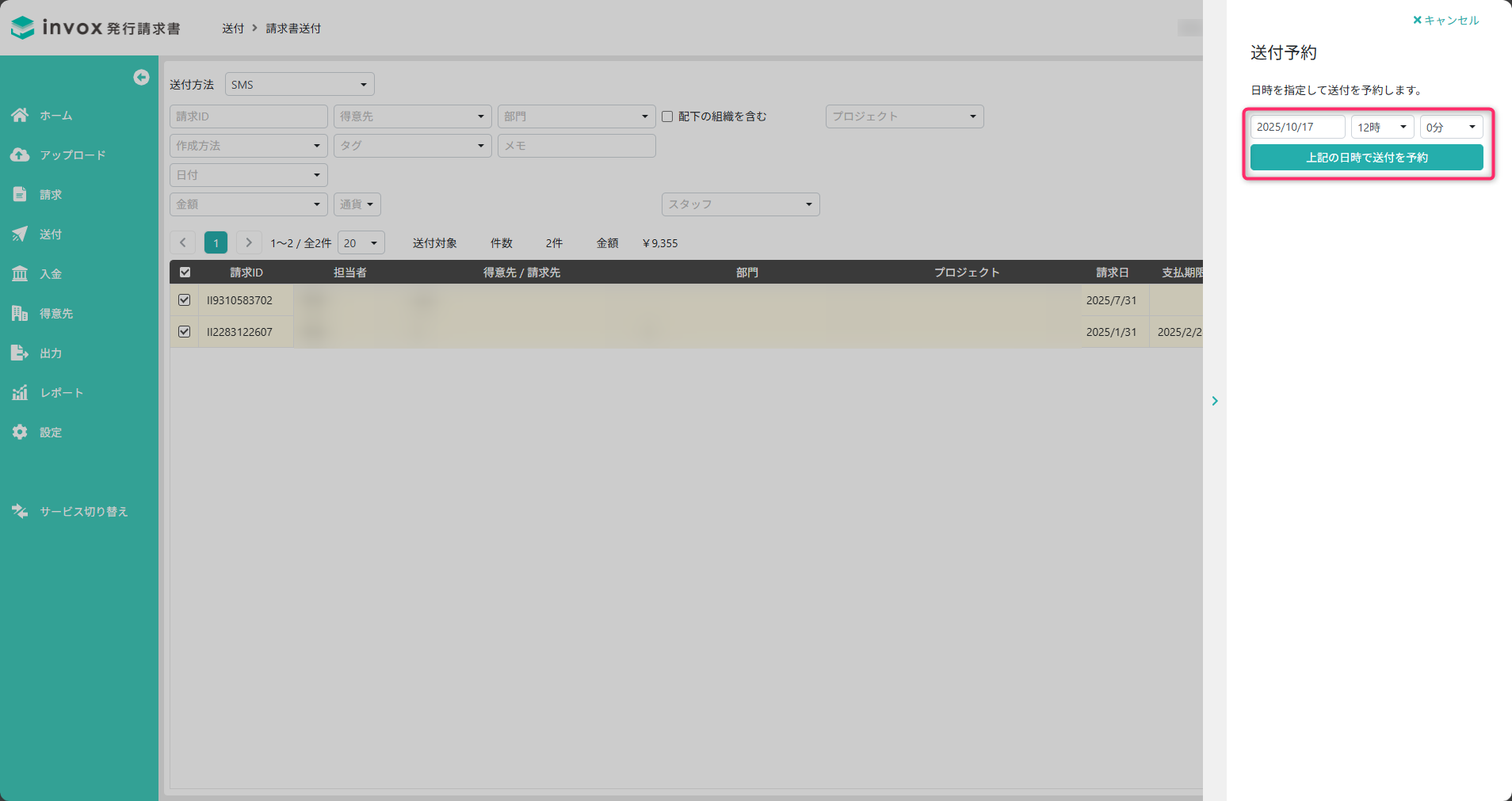Click the customers building icon (得意先)
The image size is (1512, 801).
[20, 313]
